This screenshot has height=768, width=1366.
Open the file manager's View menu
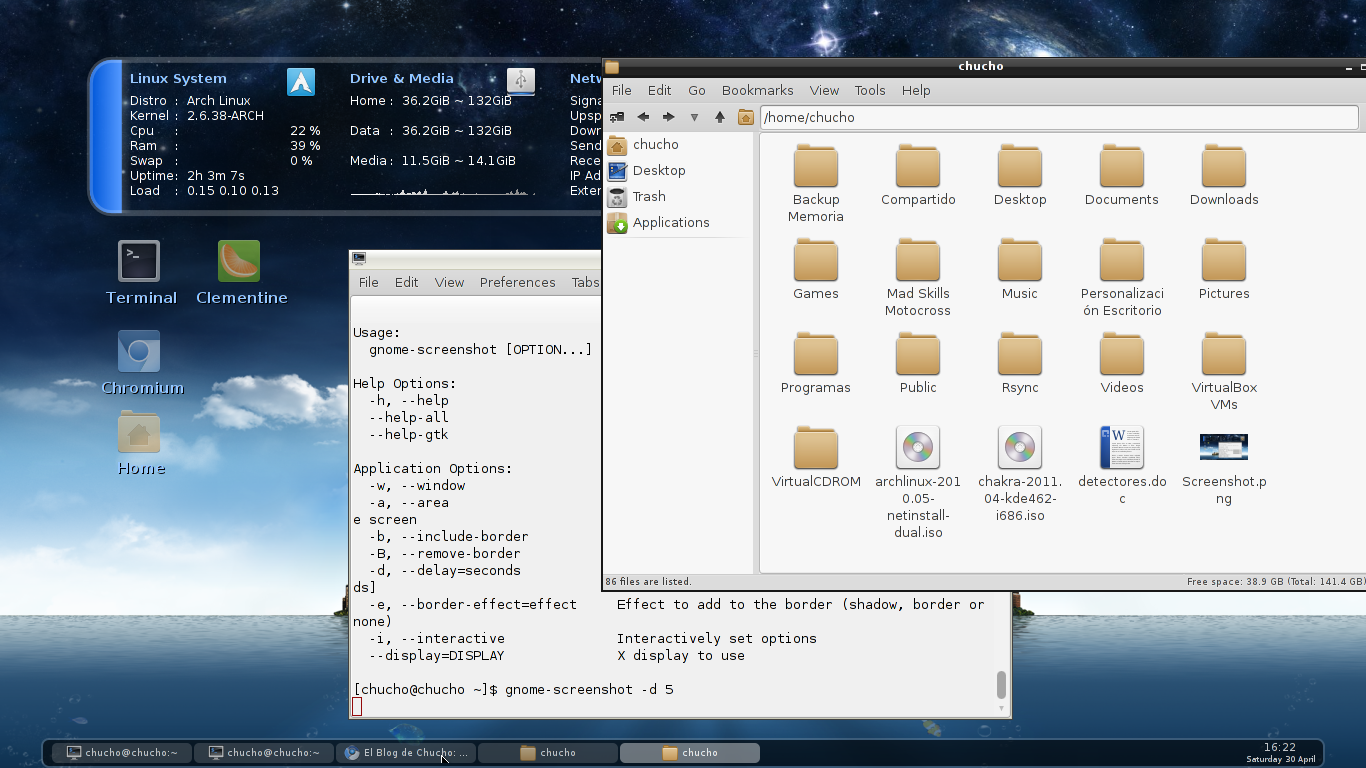point(824,90)
